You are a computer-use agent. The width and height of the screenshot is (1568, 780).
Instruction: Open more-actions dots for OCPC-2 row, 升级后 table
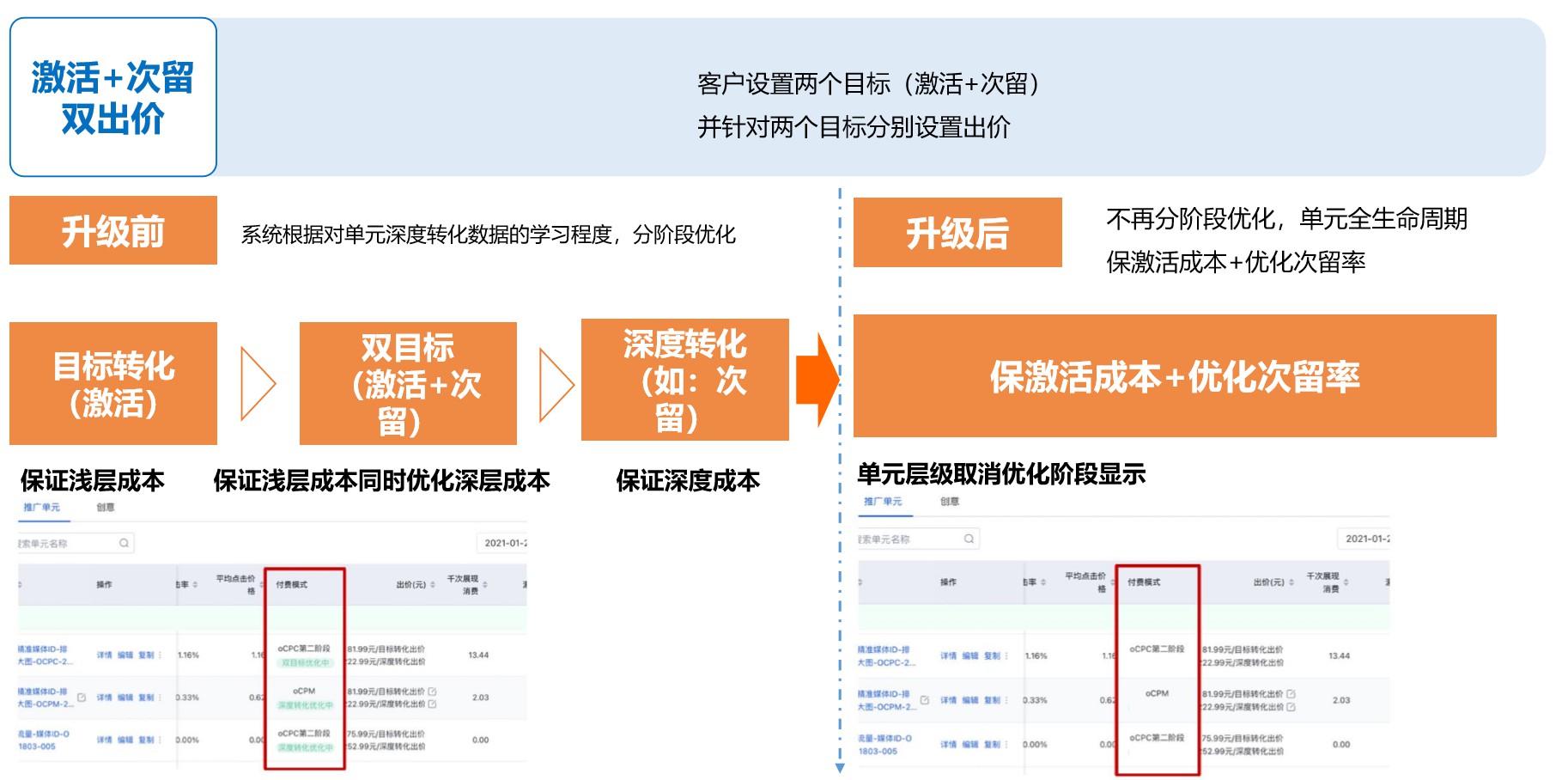(x=1006, y=655)
